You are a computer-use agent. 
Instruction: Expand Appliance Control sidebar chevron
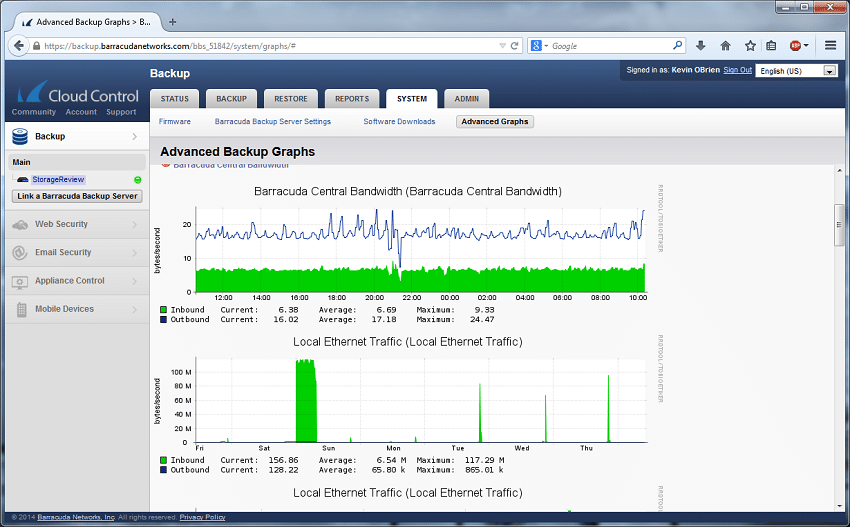coord(134,281)
